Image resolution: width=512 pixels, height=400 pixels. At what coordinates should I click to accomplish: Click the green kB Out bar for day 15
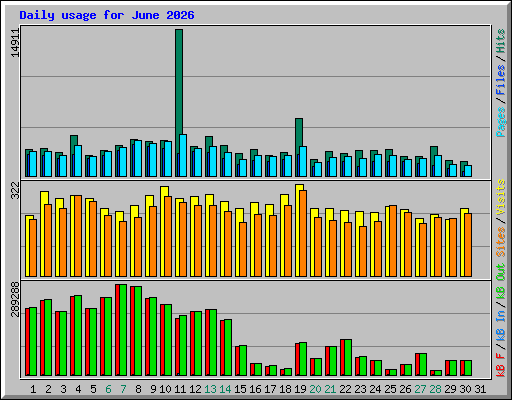pos(243,360)
